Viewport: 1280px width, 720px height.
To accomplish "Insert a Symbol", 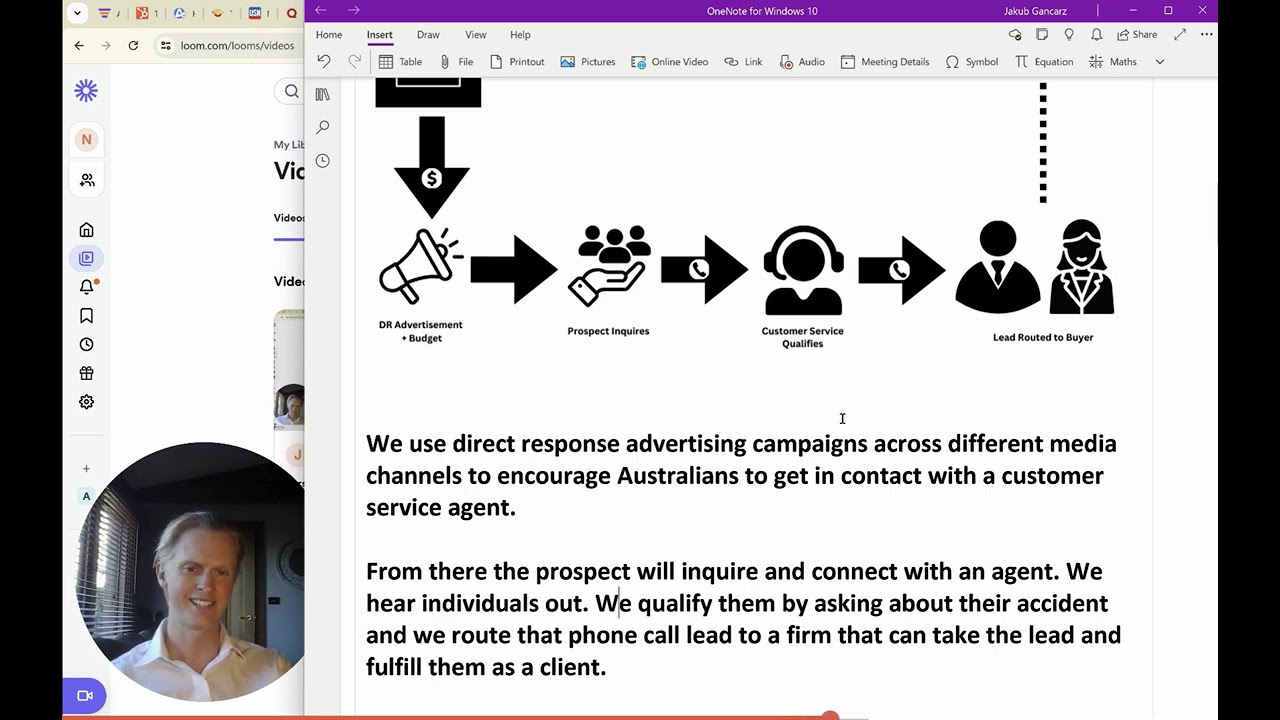I will [x=972, y=61].
